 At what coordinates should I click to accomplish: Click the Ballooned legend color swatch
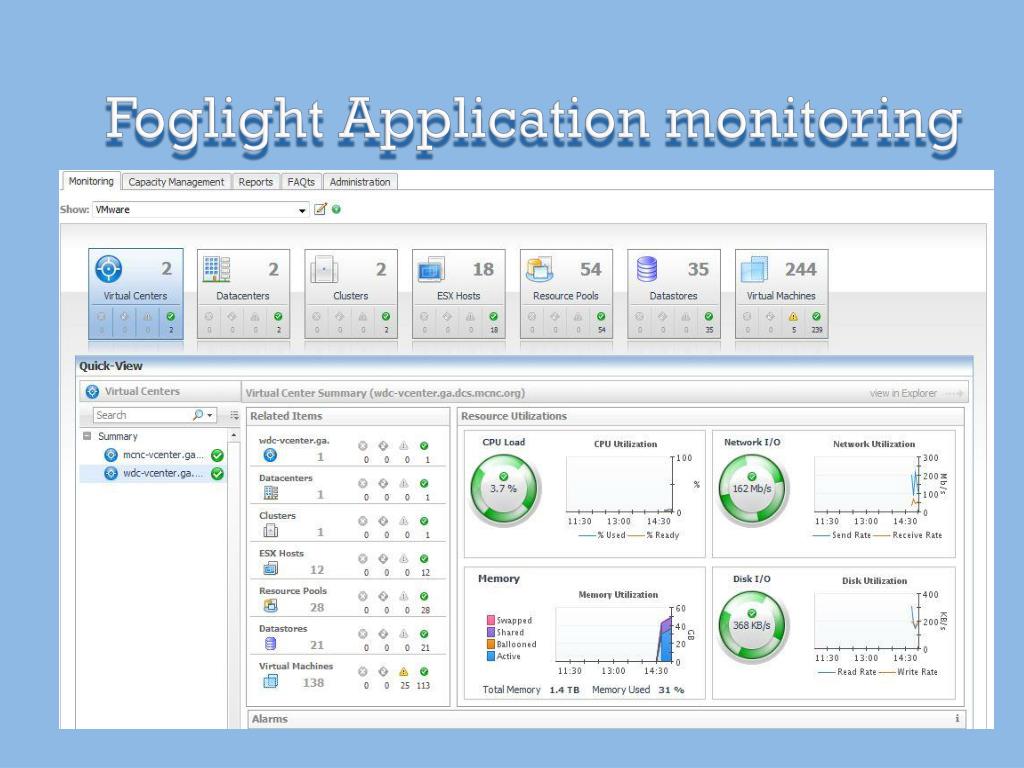click(490, 643)
